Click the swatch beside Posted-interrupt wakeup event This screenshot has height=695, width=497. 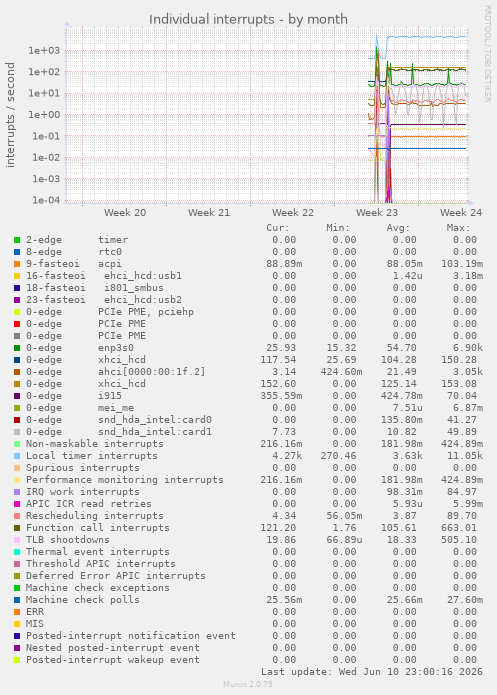(x=17, y=660)
